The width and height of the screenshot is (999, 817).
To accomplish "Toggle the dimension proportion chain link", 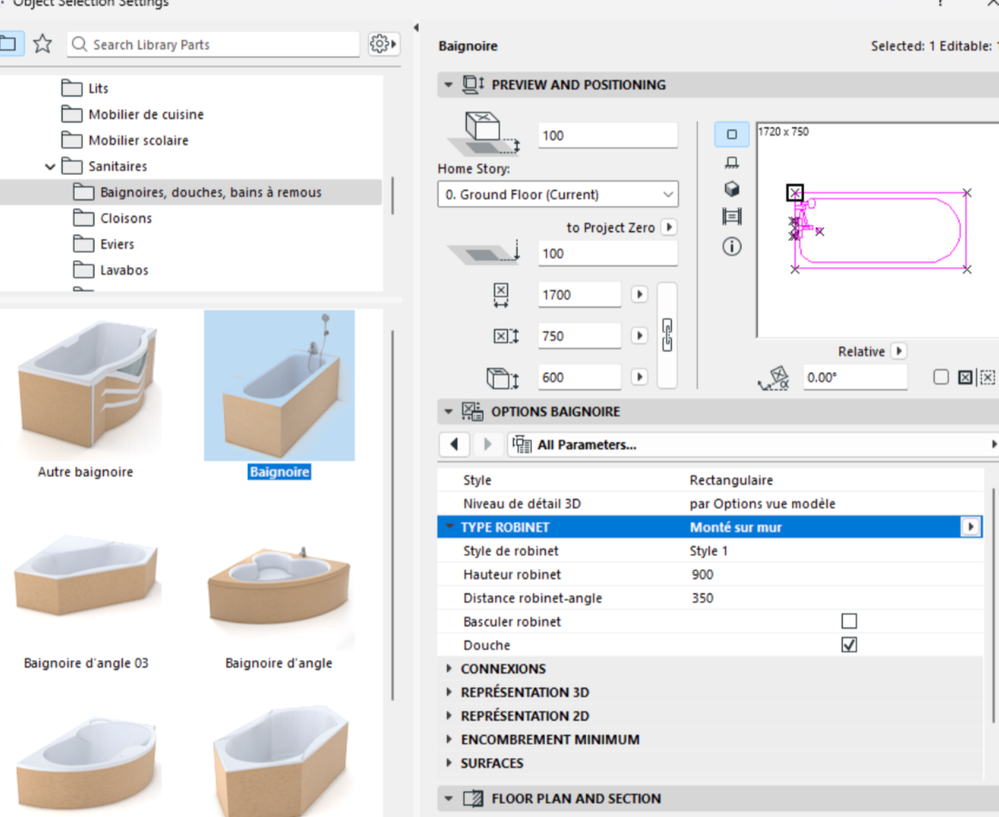I will click(x=667, y=335).
